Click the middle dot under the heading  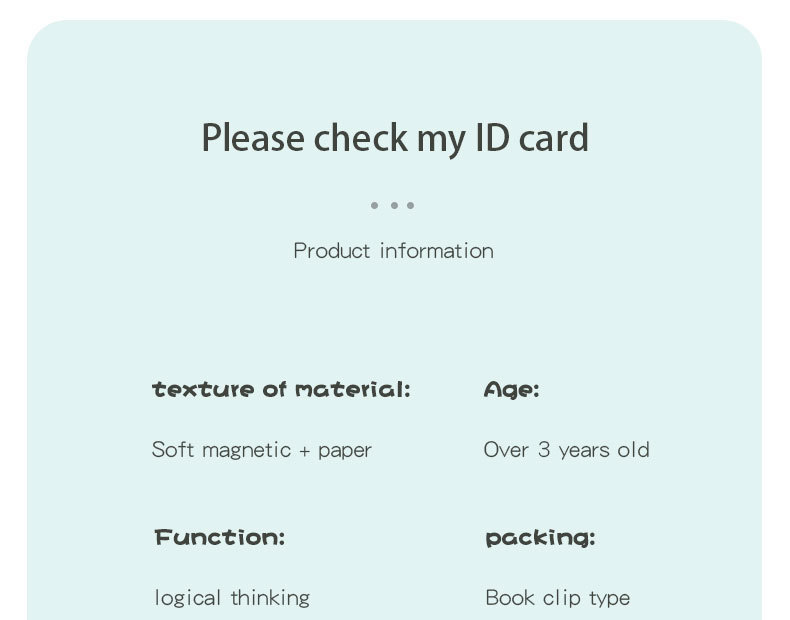(x=394, y=205)
